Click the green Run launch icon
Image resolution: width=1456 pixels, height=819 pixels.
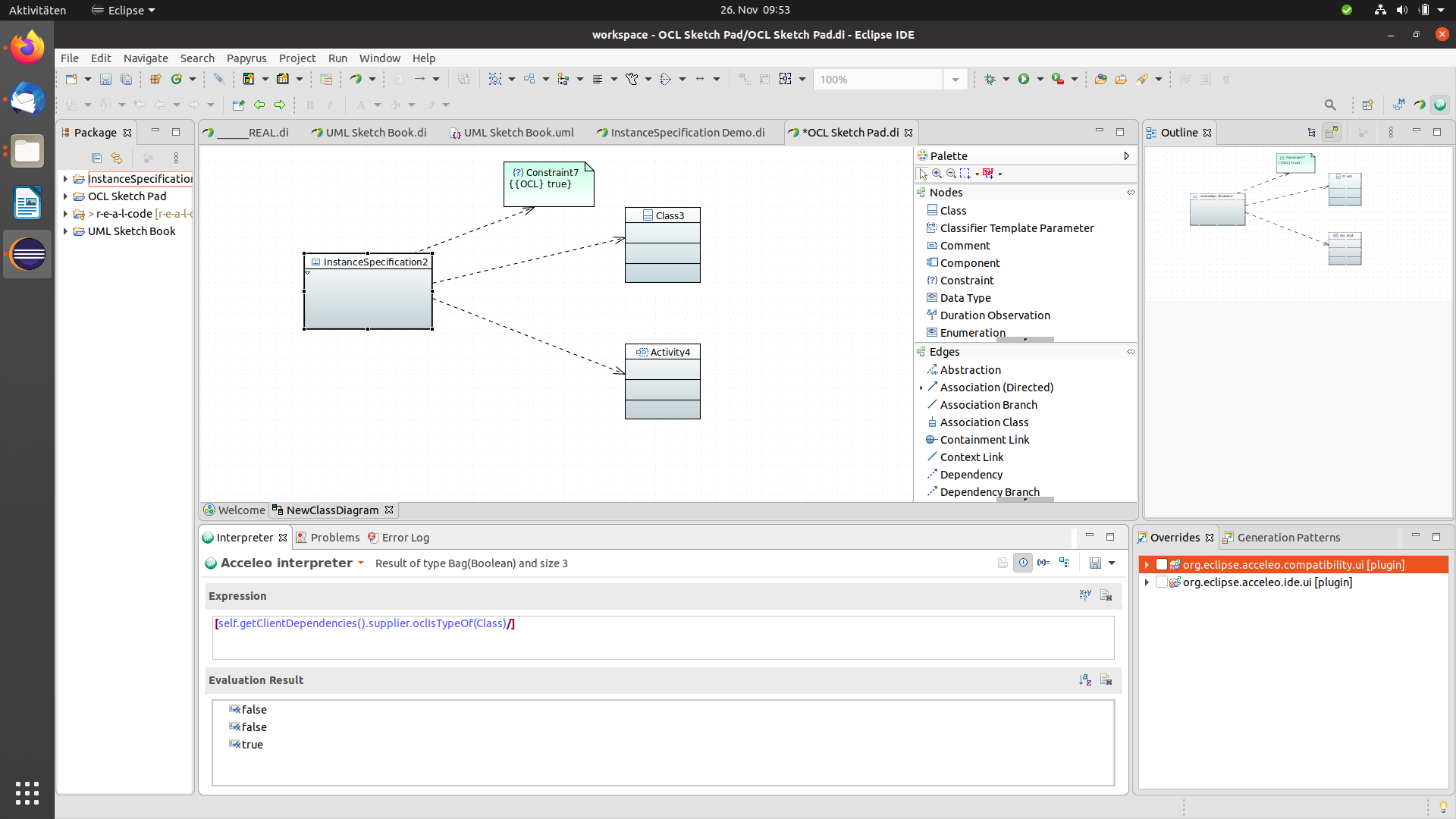pos(1024,79)
